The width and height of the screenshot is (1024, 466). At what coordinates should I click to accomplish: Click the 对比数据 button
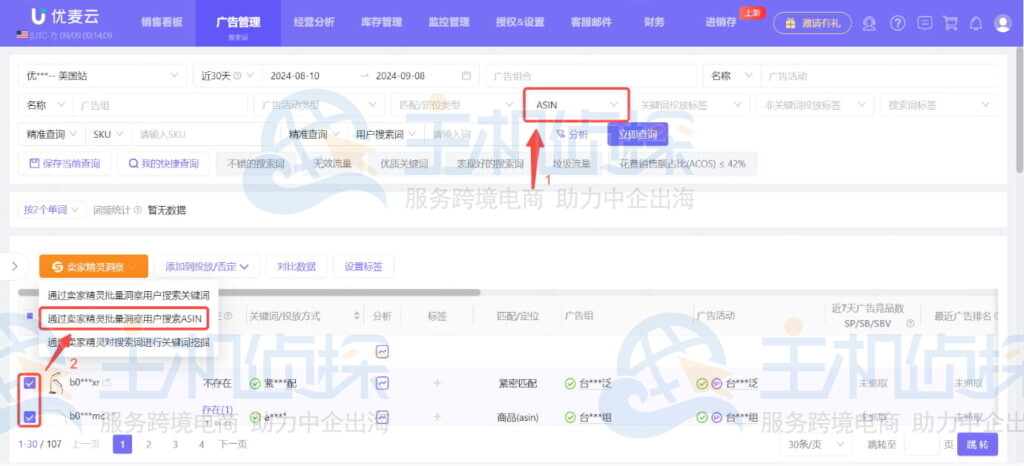click(296, 266)
